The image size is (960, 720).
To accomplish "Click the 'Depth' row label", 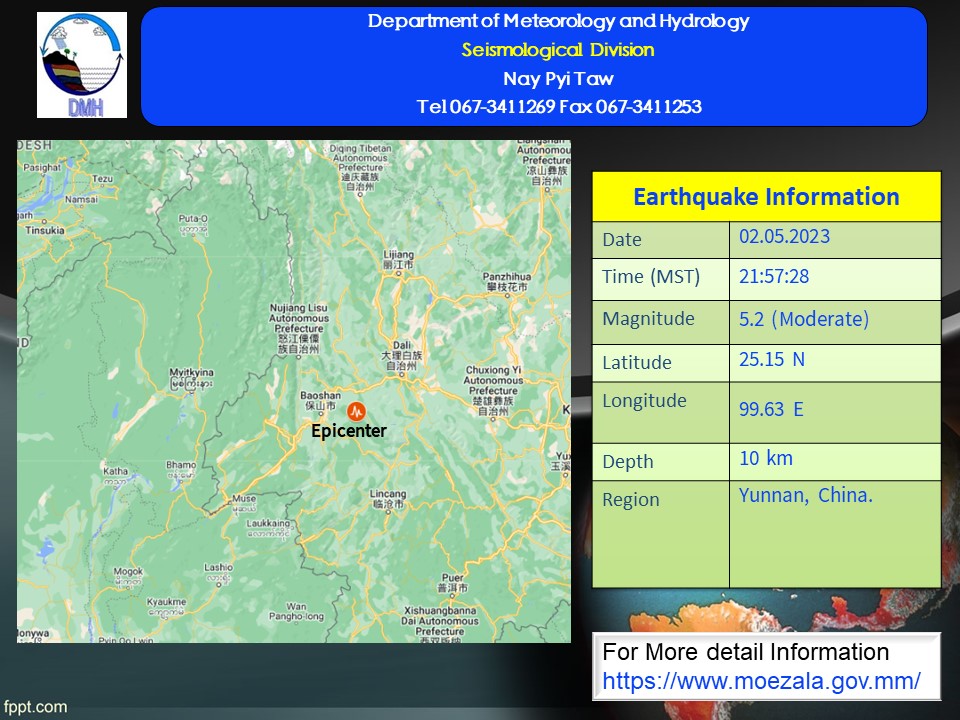I will point(628,462).
